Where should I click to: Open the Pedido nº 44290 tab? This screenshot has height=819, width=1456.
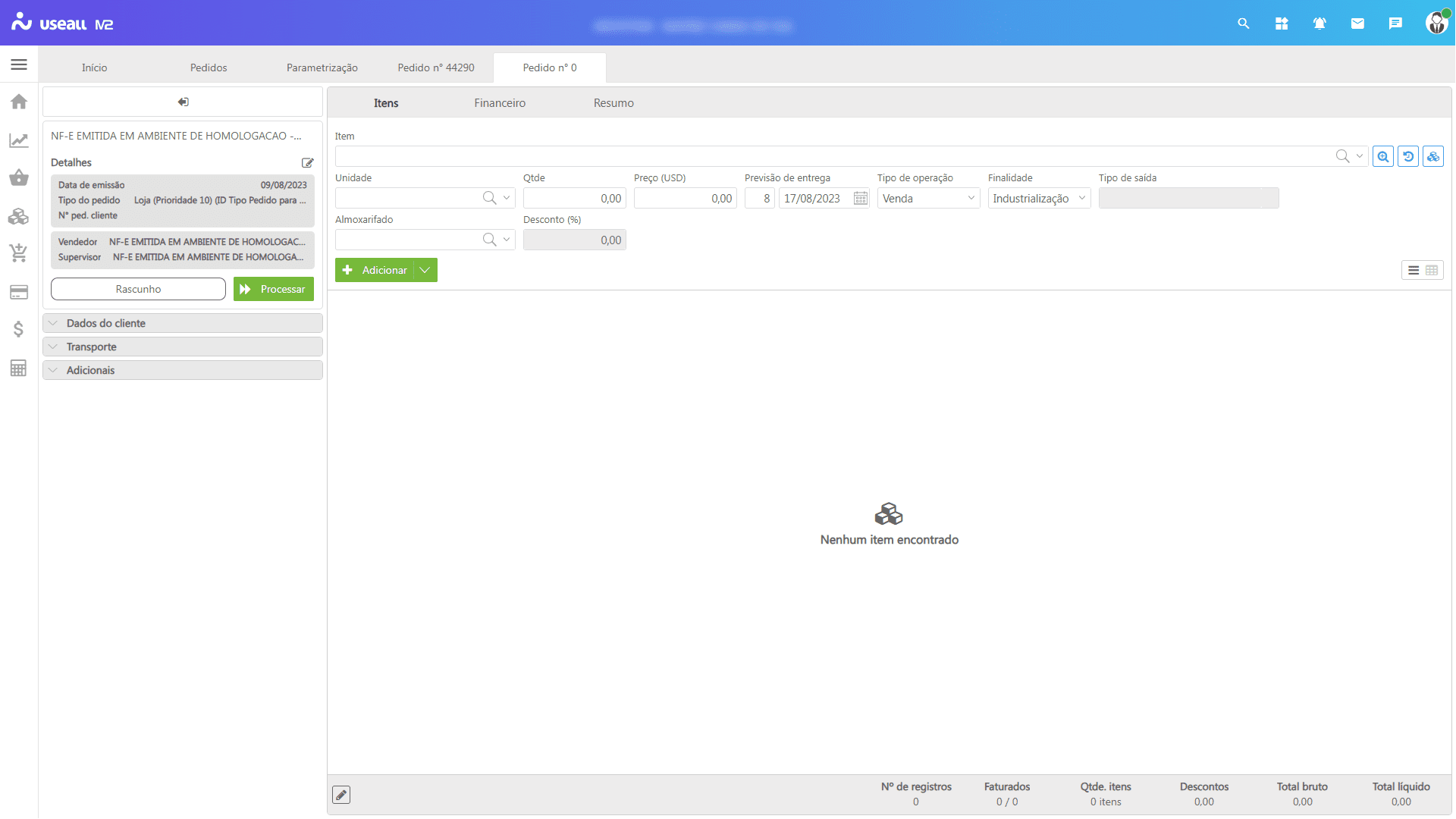click(436, 67)
